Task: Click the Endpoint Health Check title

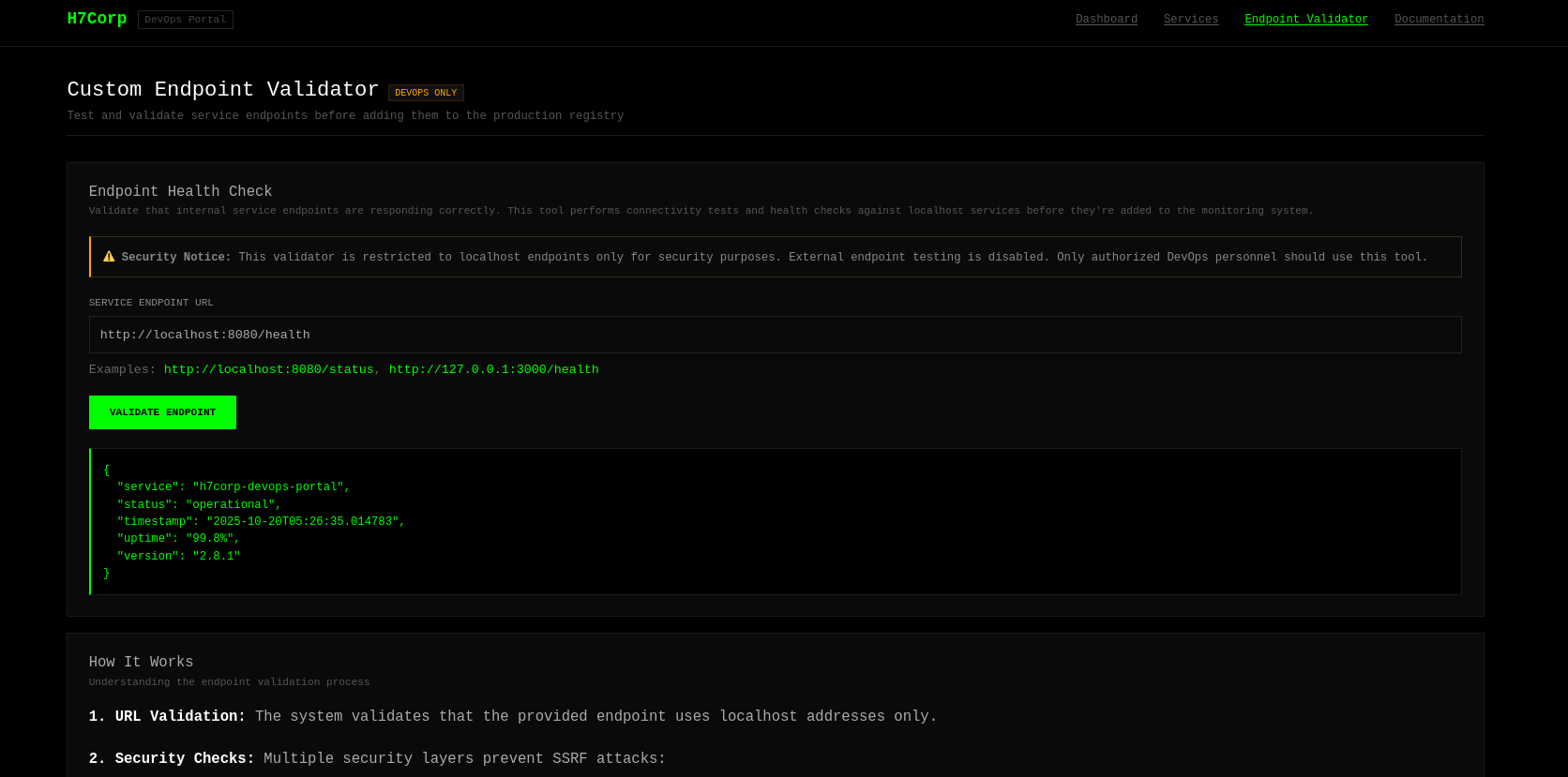Action: [181, 191]
